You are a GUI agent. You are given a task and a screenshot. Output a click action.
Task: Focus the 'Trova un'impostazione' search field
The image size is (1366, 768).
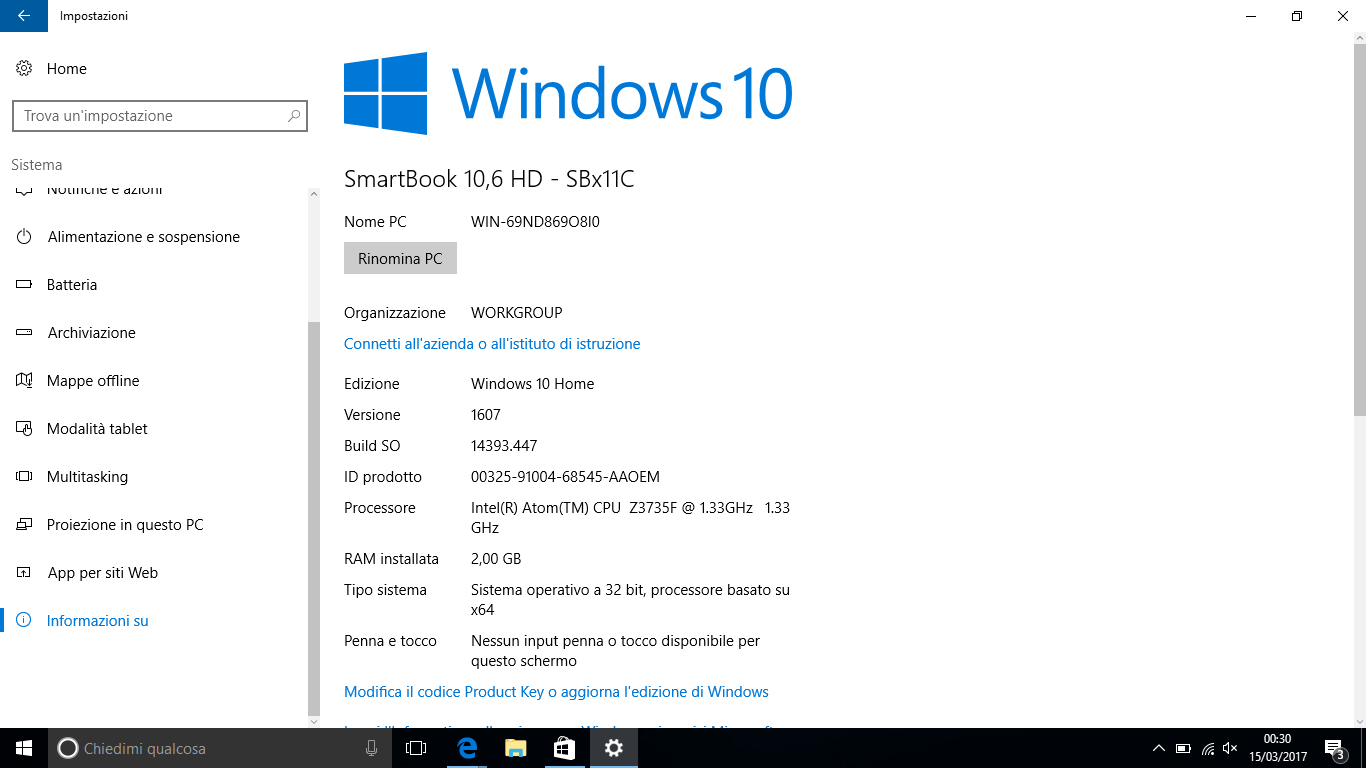(x=160, y=116)
